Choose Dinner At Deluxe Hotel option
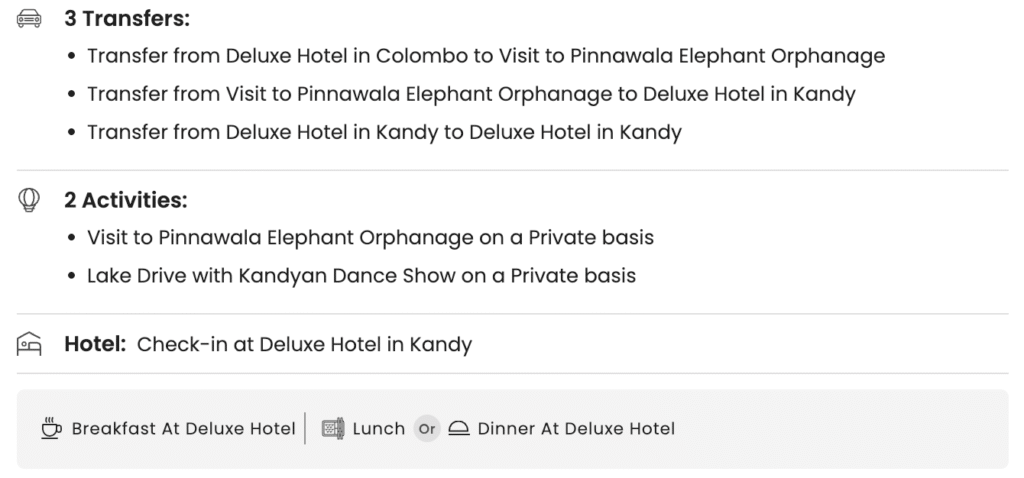 (576, 429)
